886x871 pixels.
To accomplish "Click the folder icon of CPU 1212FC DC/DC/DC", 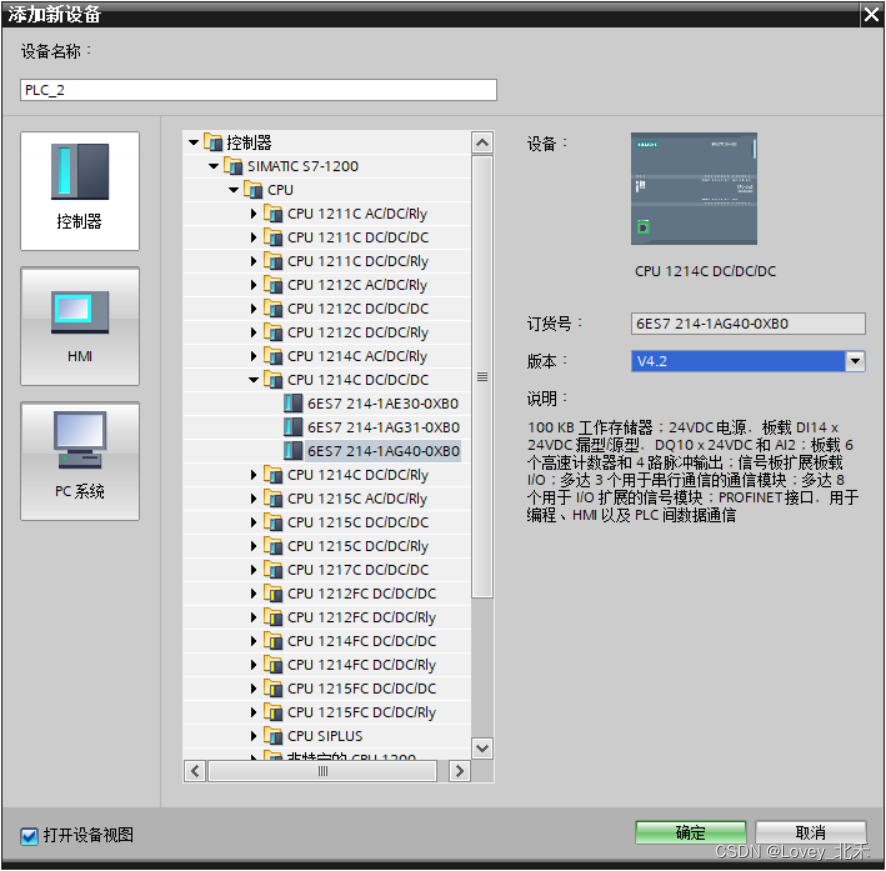I will (273, 593).
